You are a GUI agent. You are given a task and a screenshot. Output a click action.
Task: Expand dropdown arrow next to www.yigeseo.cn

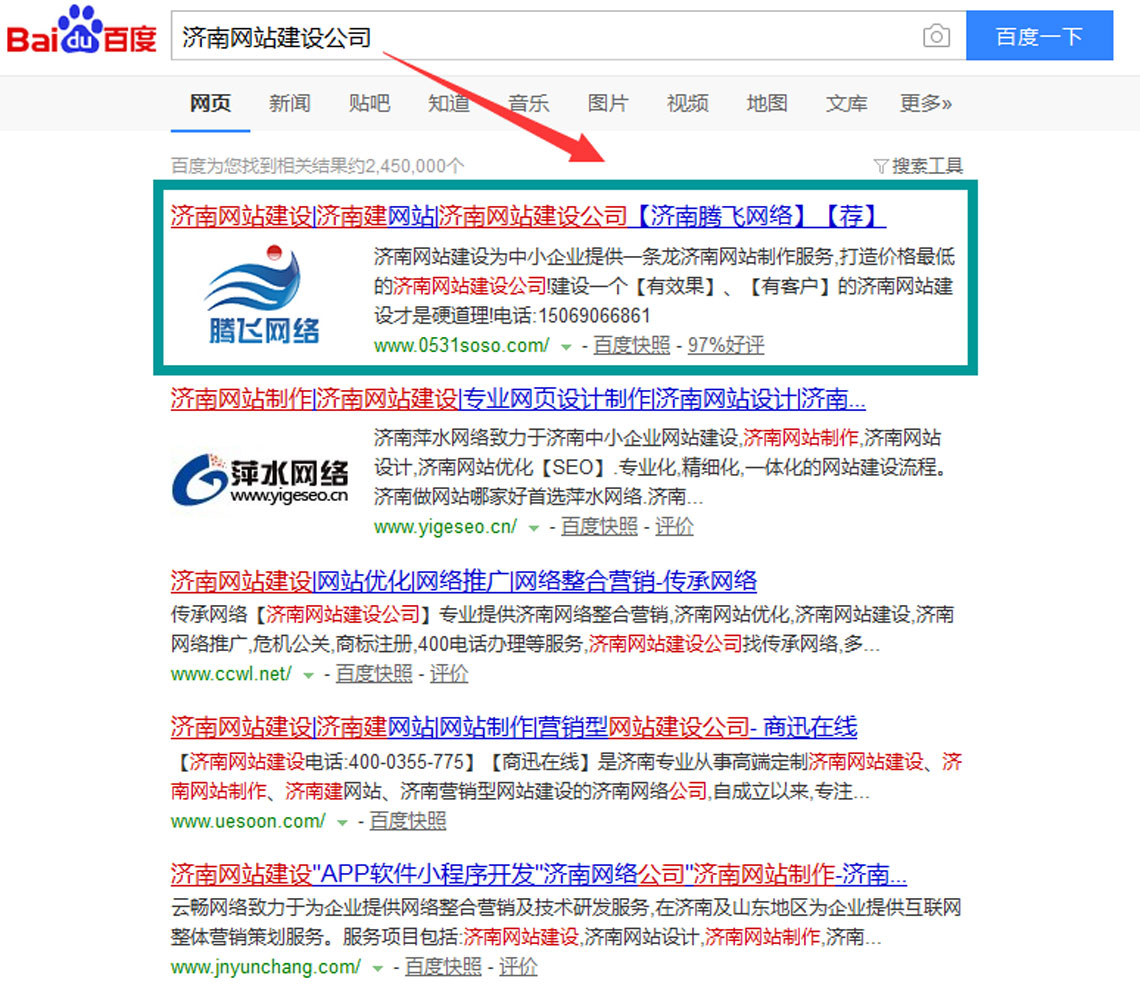[534, 528]
